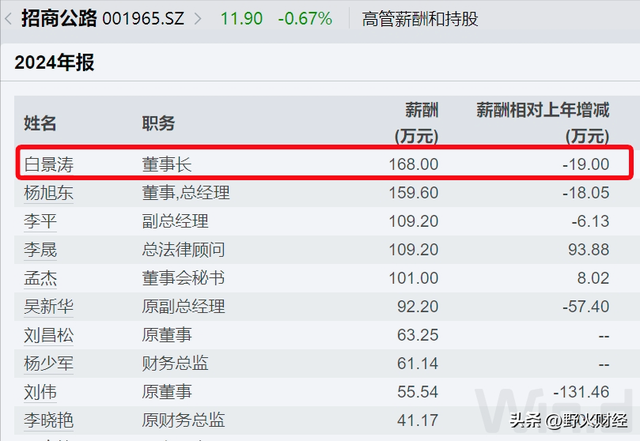This screenshot has width=640, height=441.
Task: Click salary change value -131.46
Action: click(581, 392)
